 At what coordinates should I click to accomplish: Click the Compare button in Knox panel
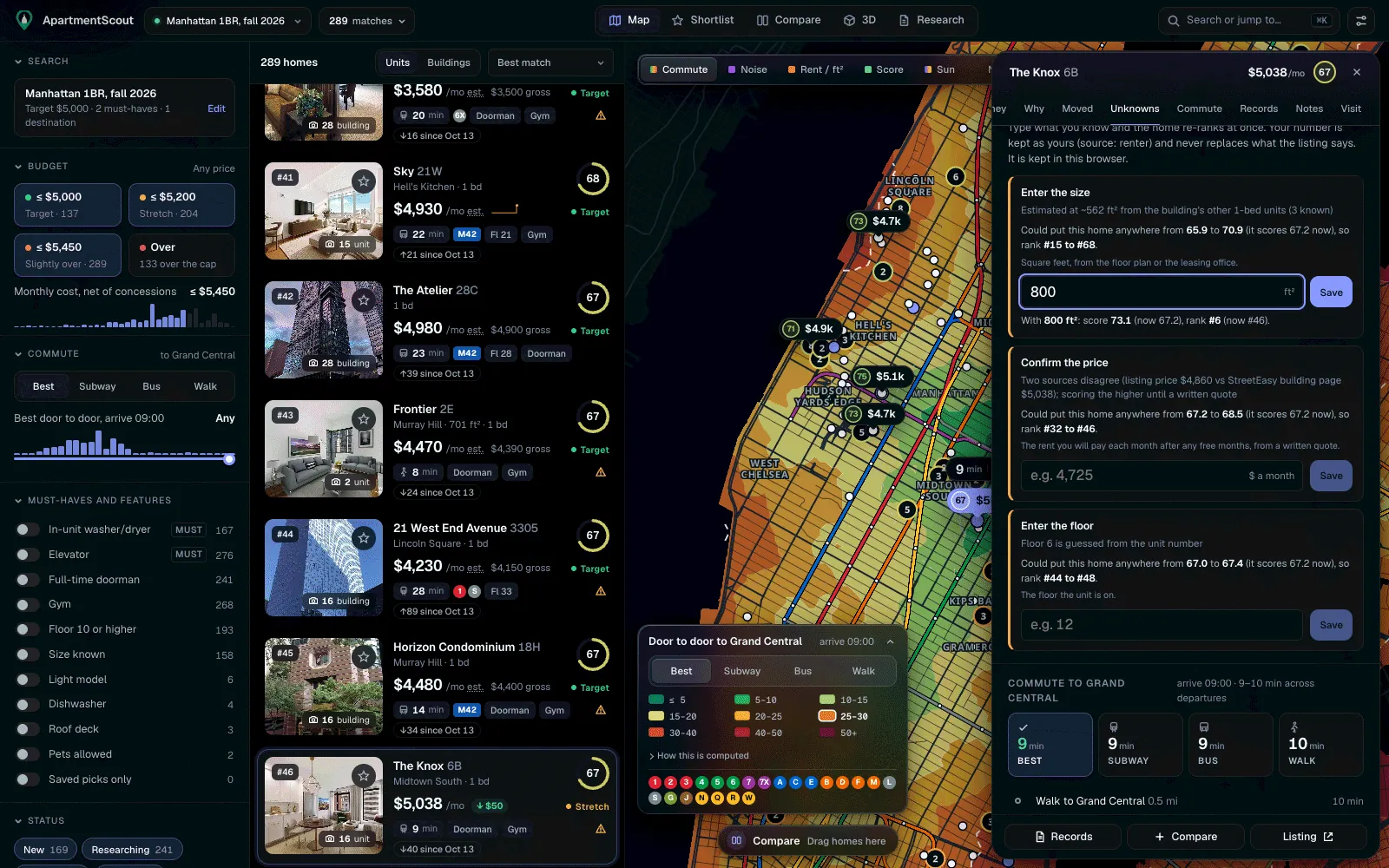(1186, 837)
